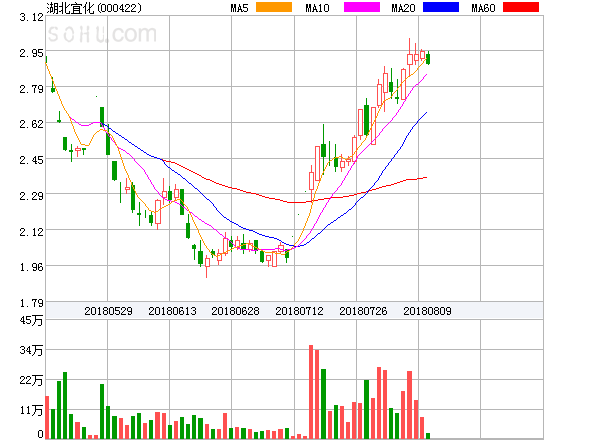This screenshot has height=440, width=600.
Task: Click the 2.62 price axis label
Action: [x=31, y=124]
